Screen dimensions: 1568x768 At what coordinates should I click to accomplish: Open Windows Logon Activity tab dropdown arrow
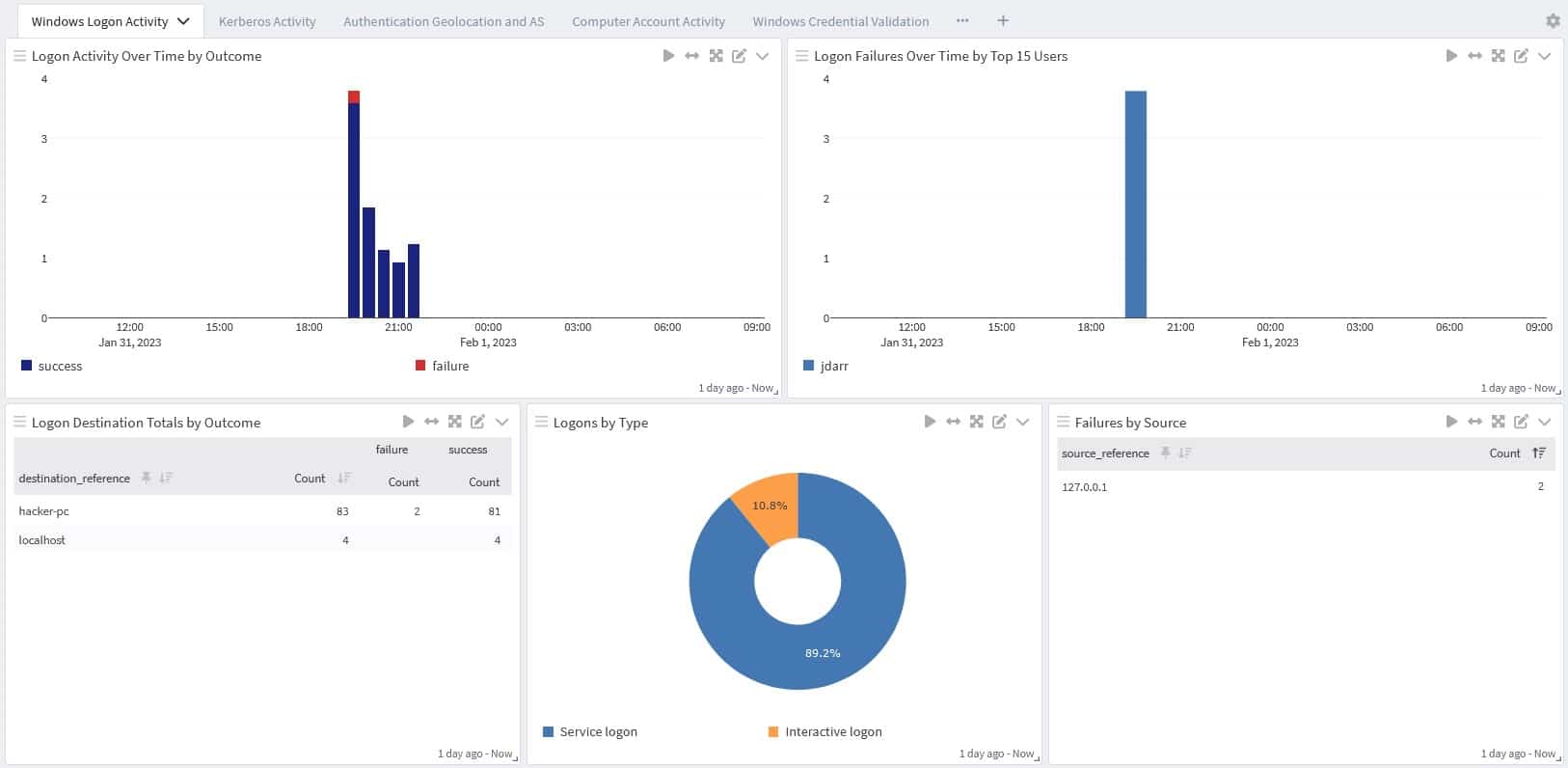183,21
